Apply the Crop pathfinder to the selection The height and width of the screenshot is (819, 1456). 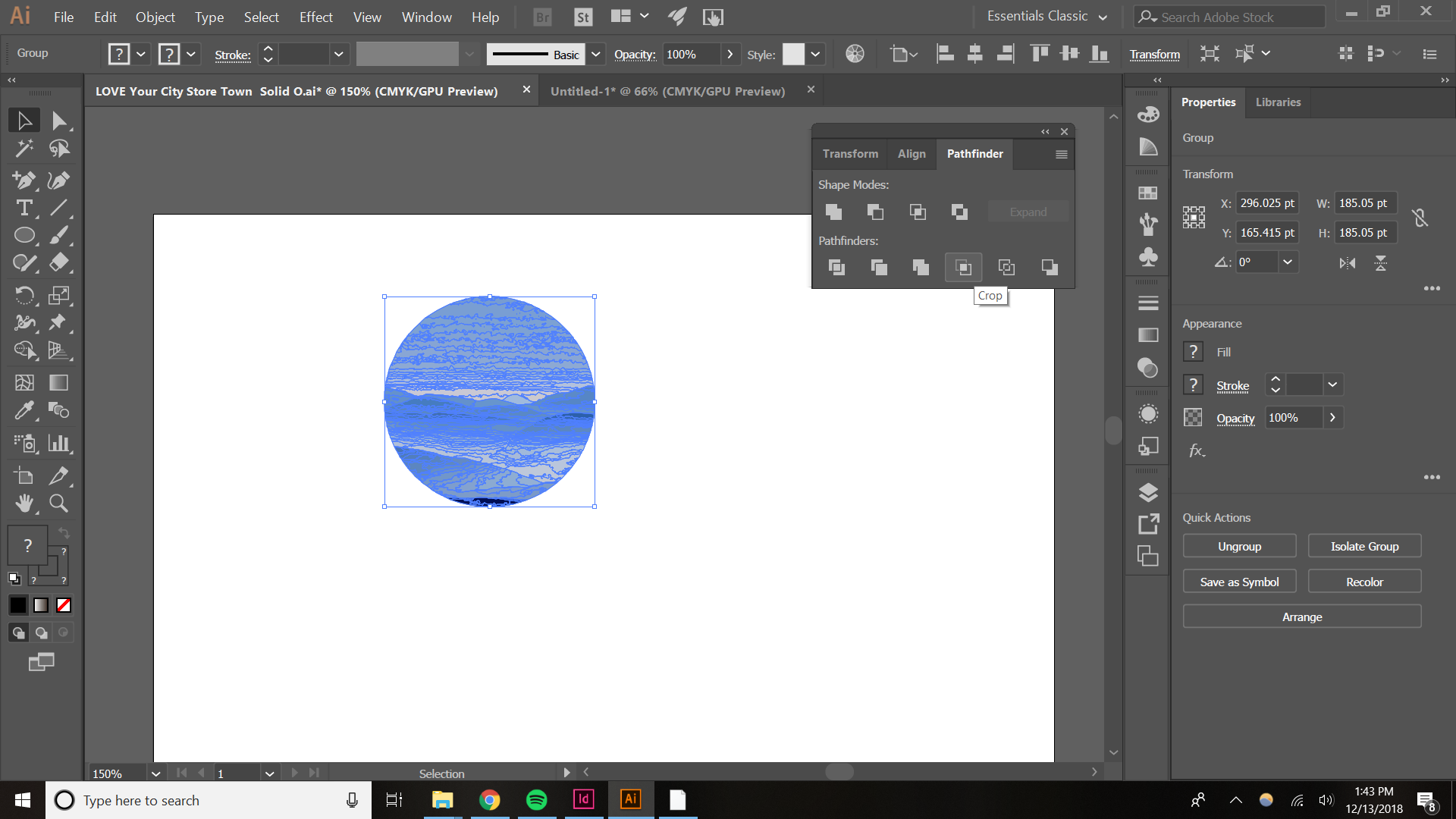[963, 267]
